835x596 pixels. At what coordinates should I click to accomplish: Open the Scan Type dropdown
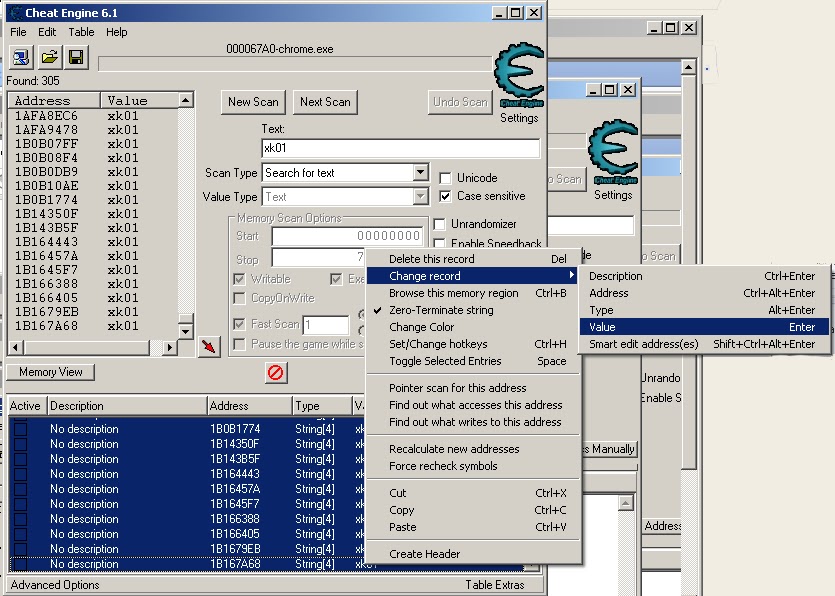tap(420, 173)
